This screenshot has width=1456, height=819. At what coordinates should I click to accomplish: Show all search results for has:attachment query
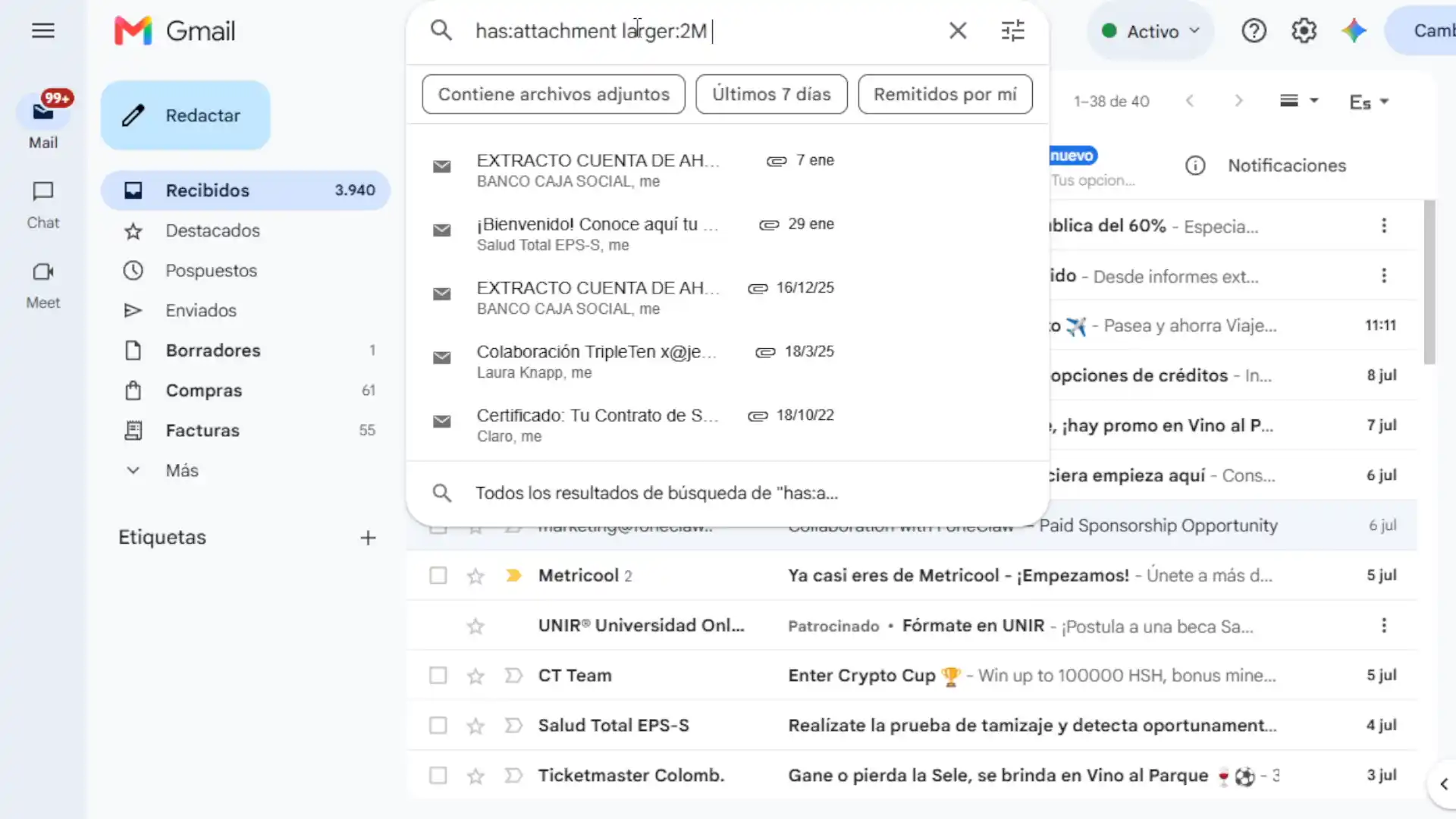727,493
